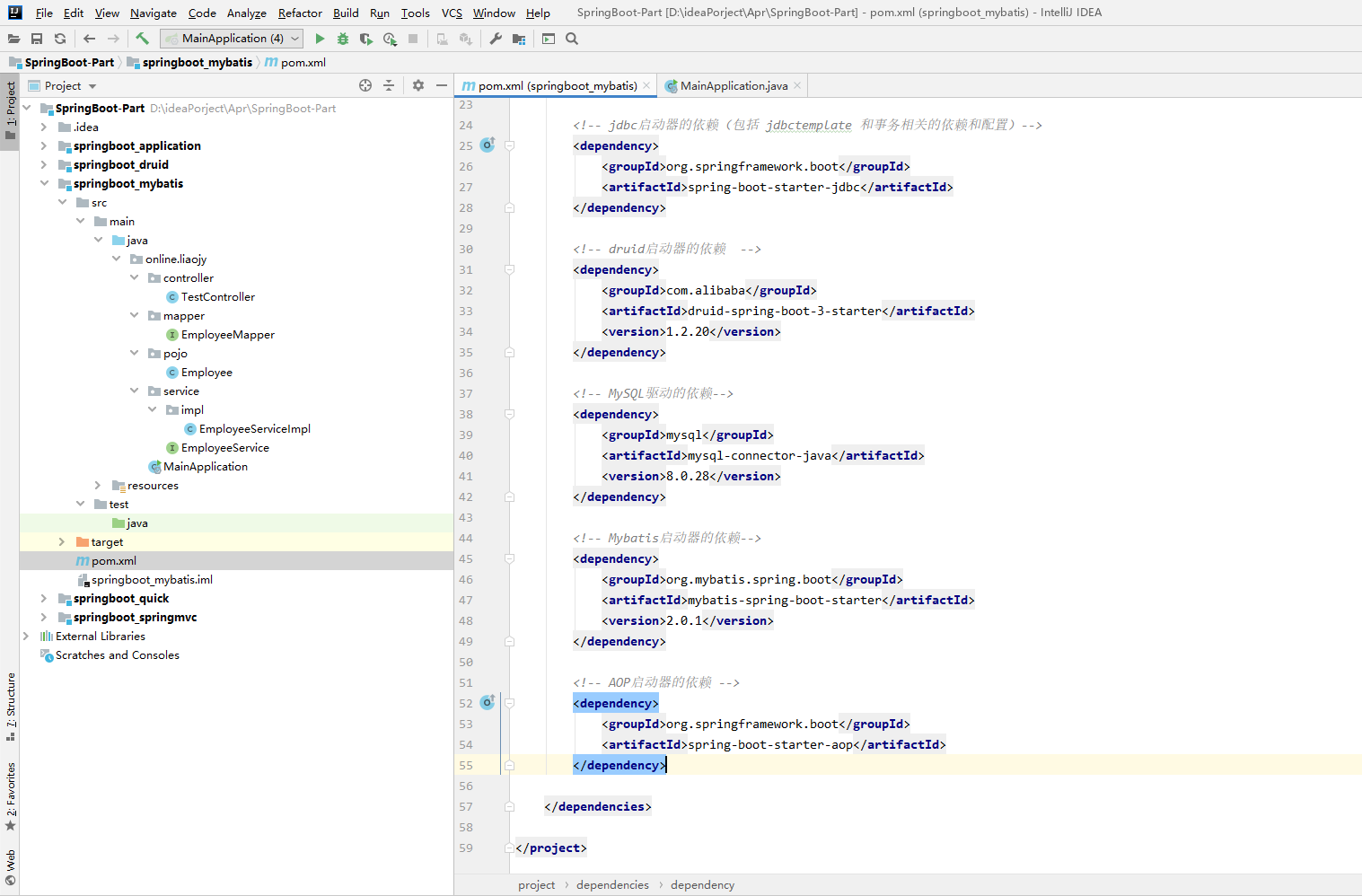
Task: Click the green Run button
Action: [x=320, y=39]
